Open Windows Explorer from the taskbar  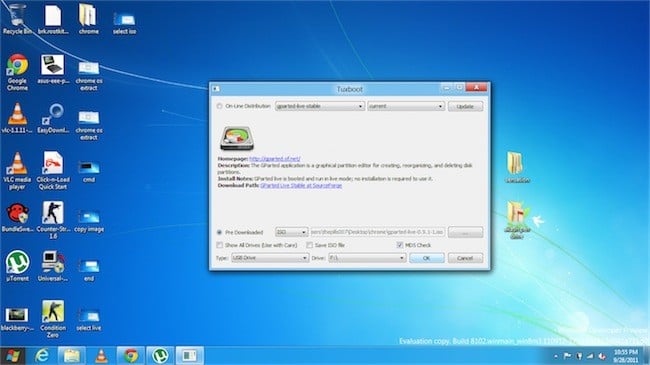coord(71,355)
